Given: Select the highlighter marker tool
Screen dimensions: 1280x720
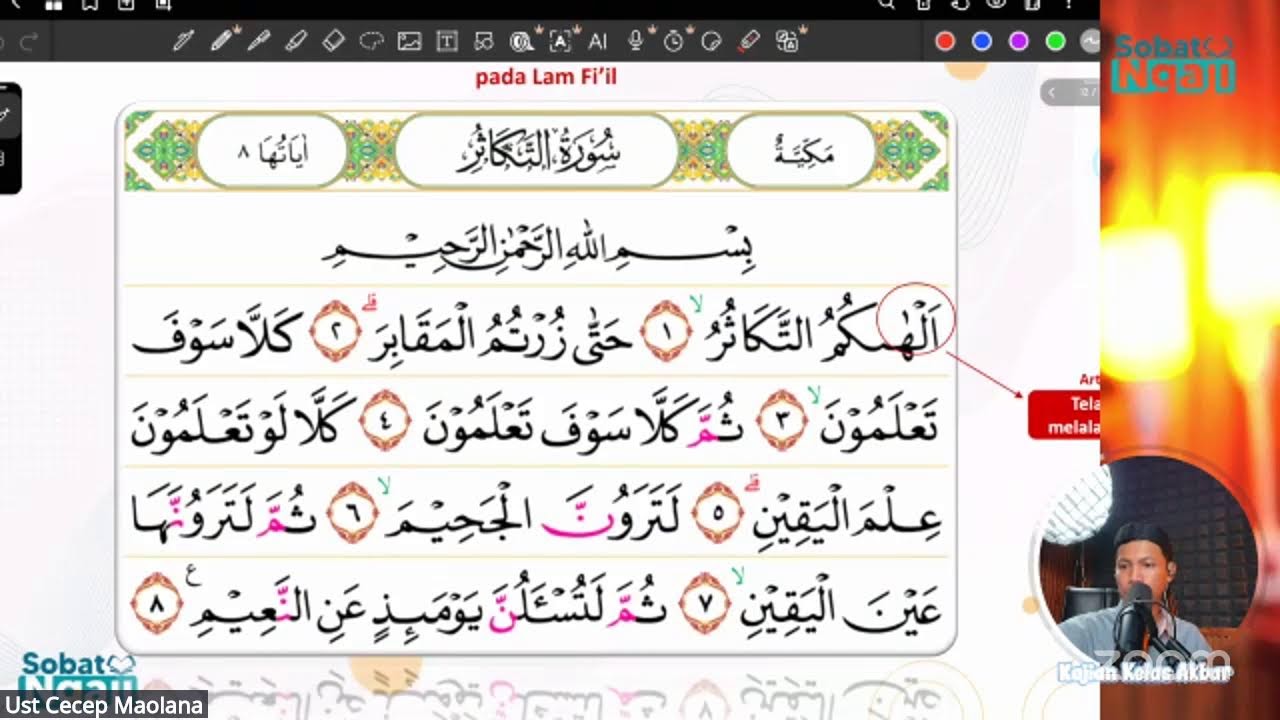Looking at the screenshot, I should pyautogui.click(x=295, y=41).
